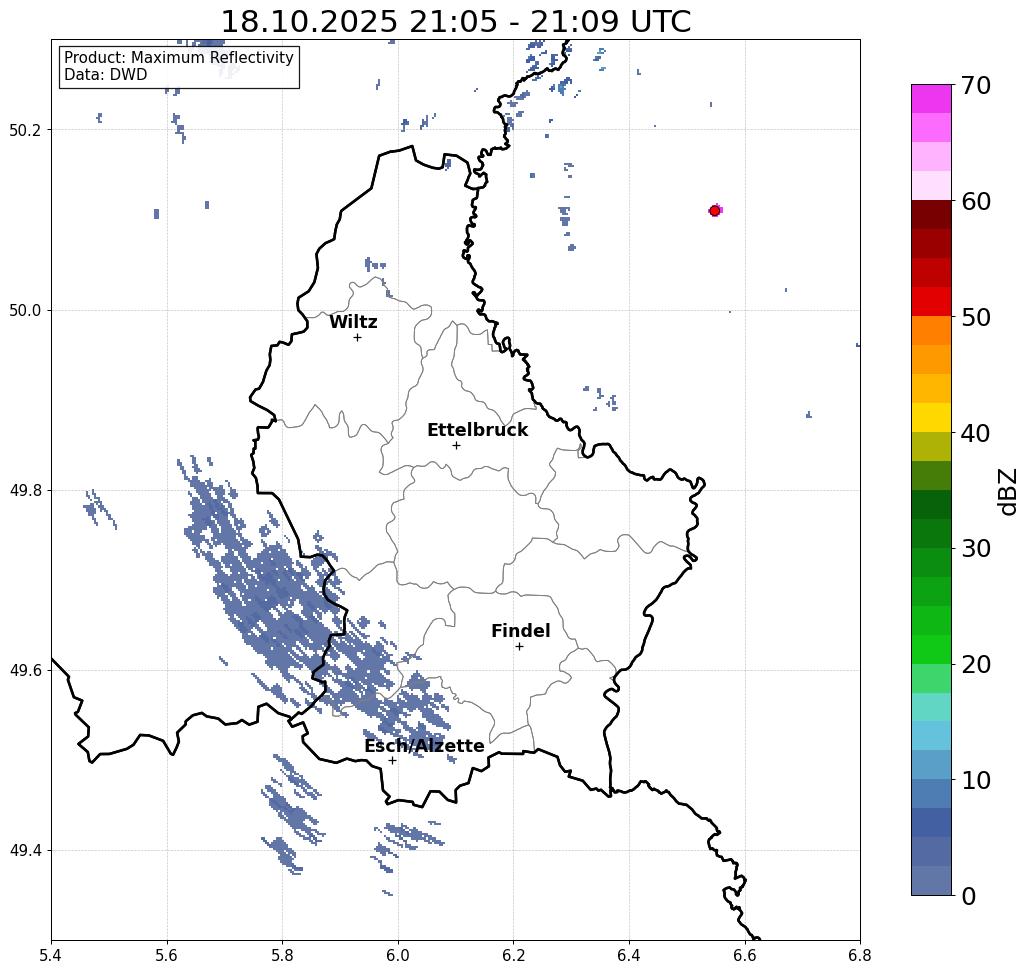Click the cross marker below Findel
This screenshot has height=973, width=1029.
tap(519, 647)
